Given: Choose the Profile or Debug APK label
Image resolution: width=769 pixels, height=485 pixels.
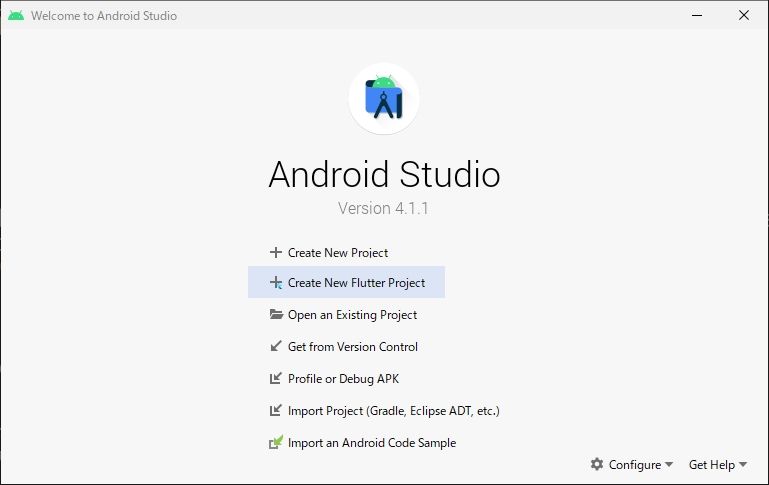Looking at the screenshot, I should coord(343,379).
